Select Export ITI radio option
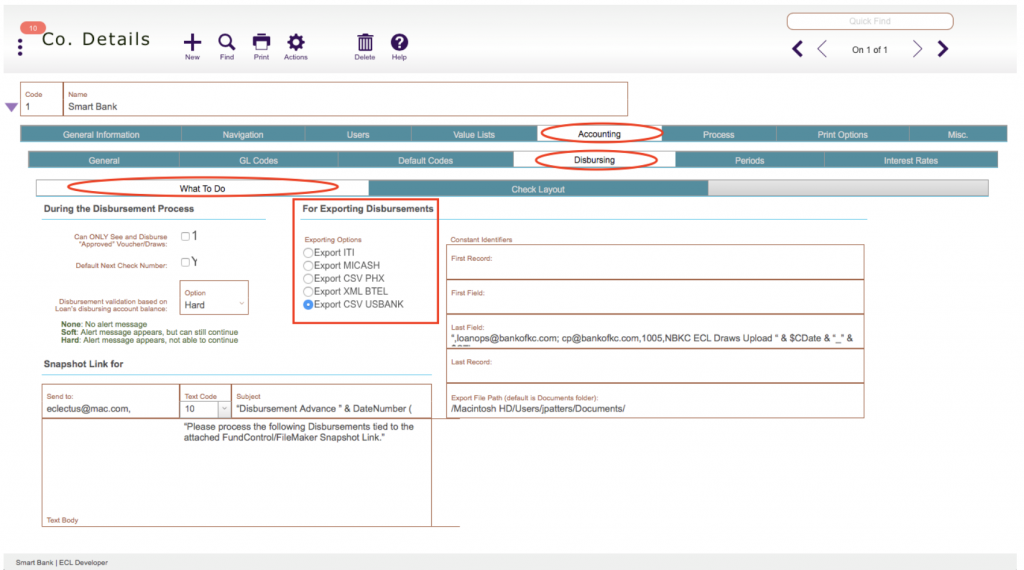1024x570 pixels. click(308, 253)
